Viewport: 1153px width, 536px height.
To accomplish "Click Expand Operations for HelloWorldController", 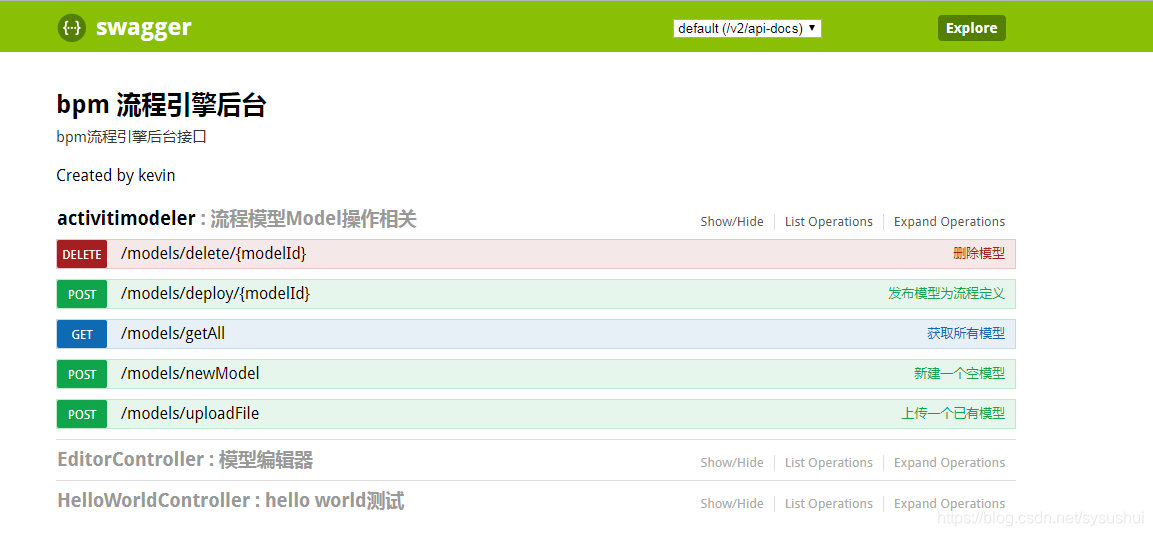I will (x=949, y=504).
